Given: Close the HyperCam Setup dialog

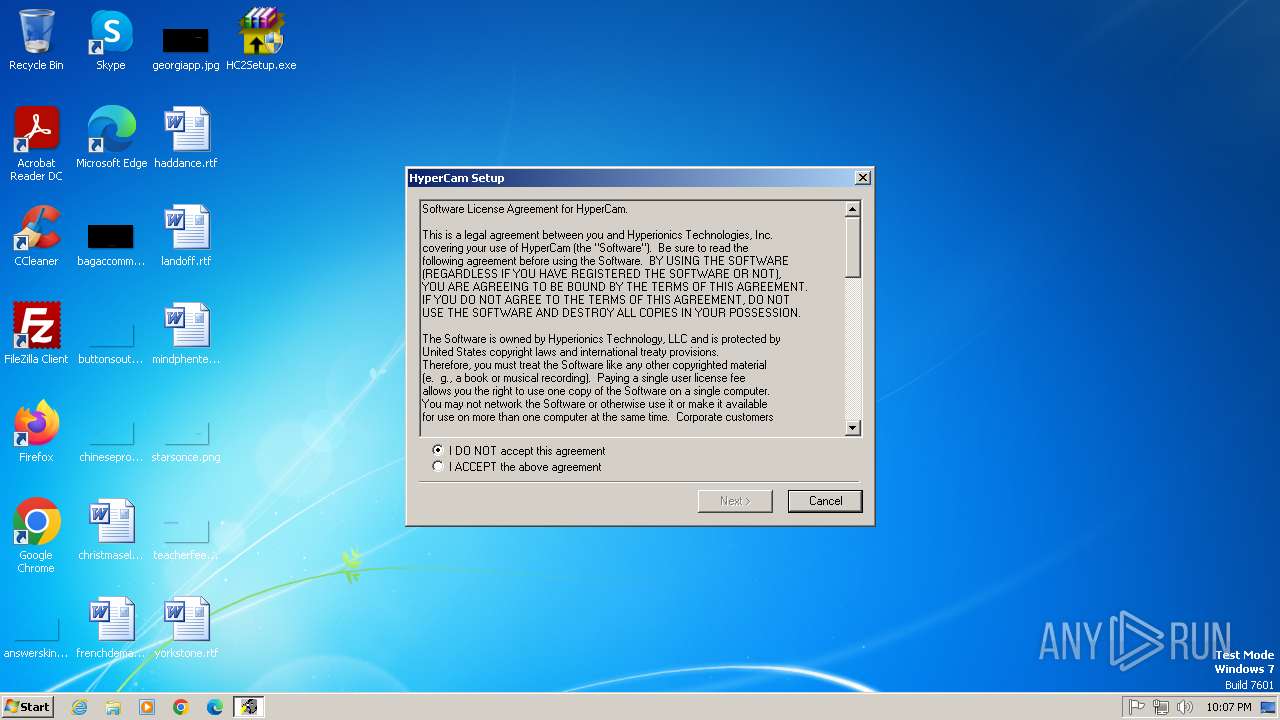Looking at the screenshot, I should (x=863, y=178).
